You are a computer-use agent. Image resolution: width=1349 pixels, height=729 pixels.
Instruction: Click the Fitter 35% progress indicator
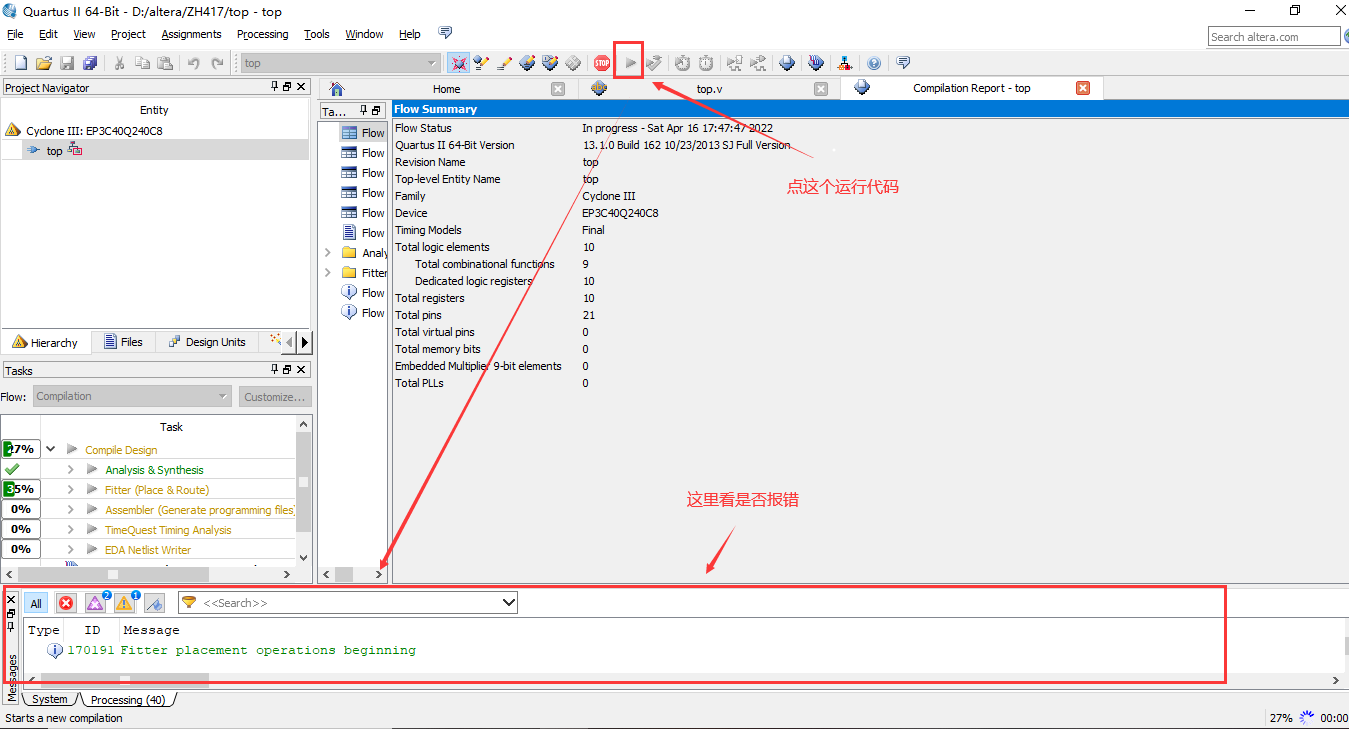(20, 490)
